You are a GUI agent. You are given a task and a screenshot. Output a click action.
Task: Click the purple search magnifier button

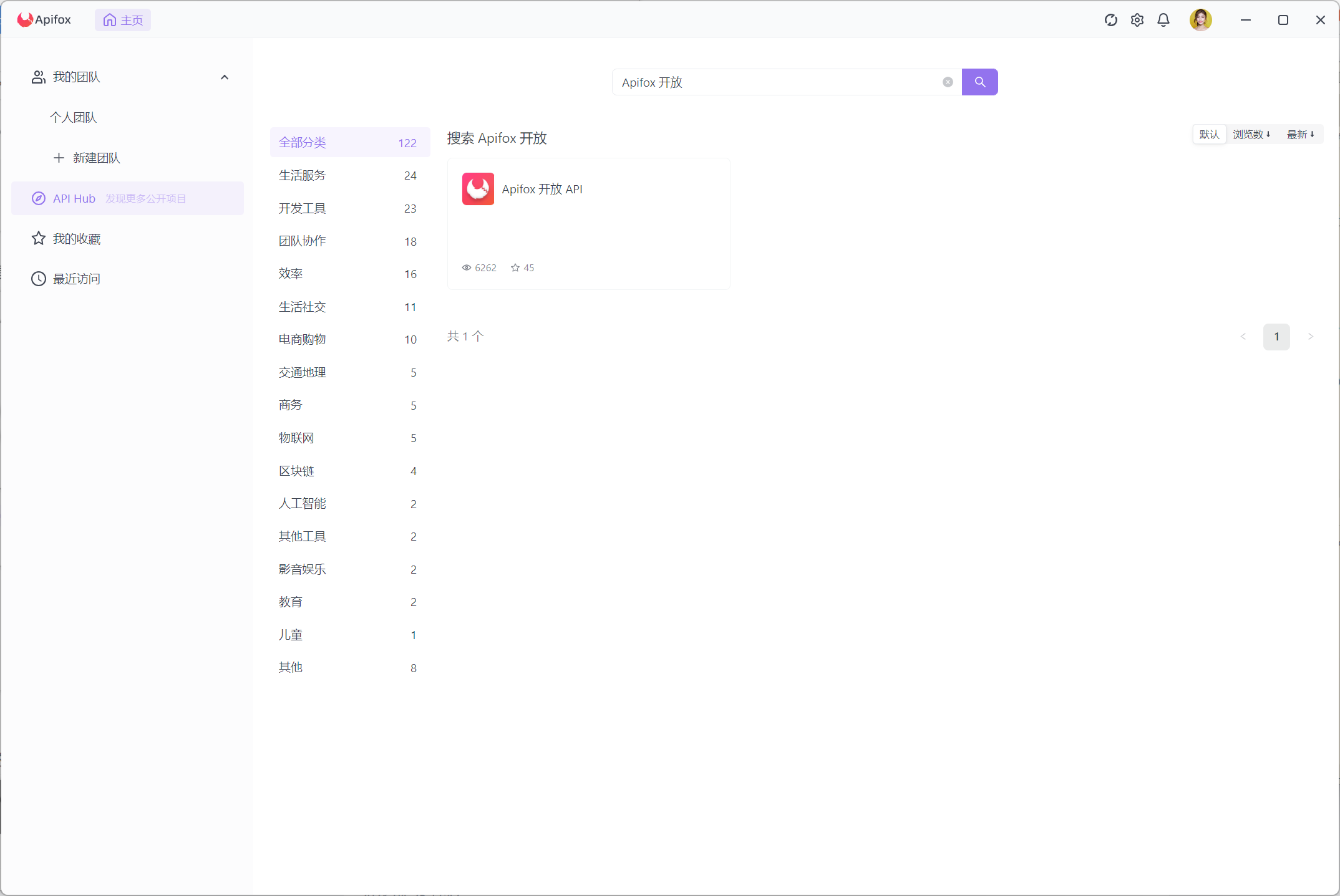click(x=979, y=82)
